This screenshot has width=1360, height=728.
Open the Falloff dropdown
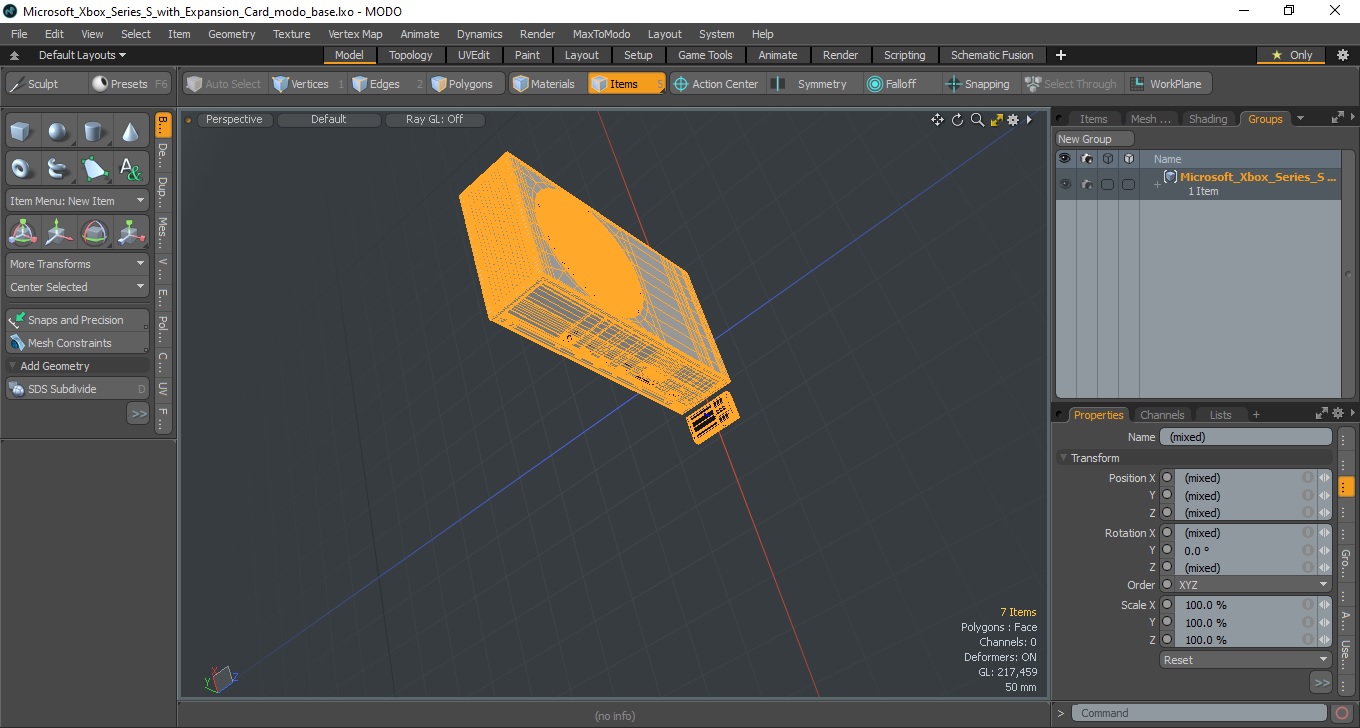pyautogui.click(x=902, y=84)
